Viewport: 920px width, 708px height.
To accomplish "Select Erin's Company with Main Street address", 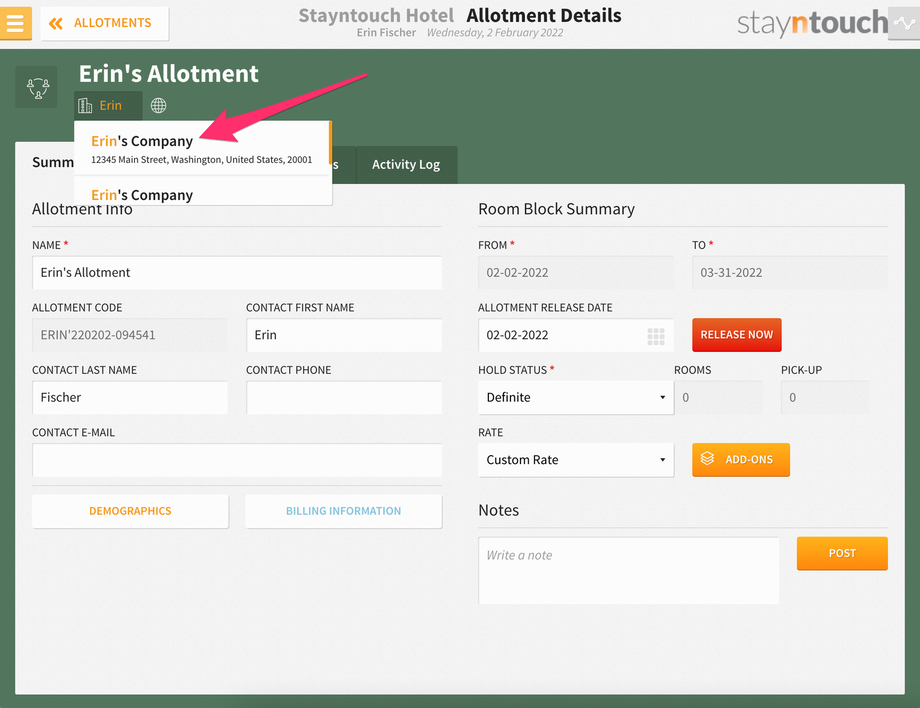I will [203, 148].
